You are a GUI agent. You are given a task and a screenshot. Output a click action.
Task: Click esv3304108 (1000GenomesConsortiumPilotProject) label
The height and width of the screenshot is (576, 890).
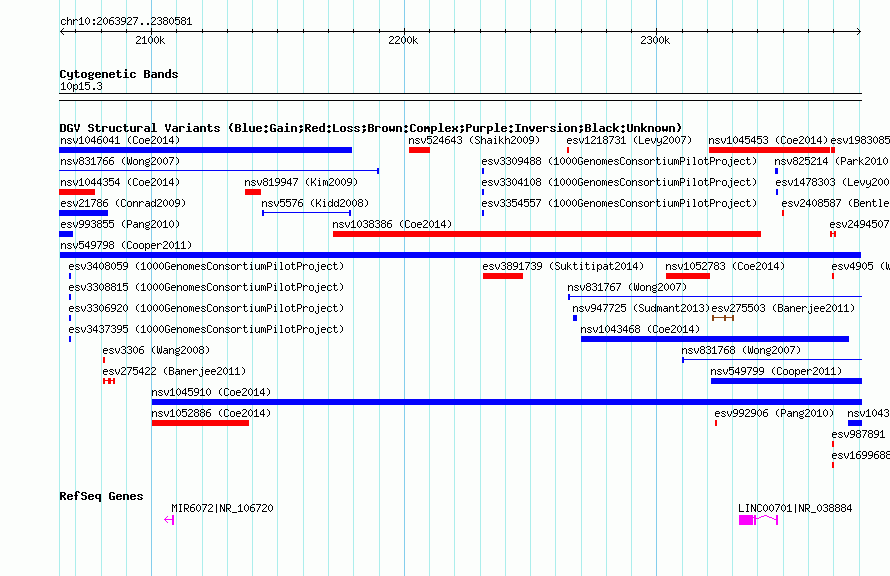[x=619, y=182]
